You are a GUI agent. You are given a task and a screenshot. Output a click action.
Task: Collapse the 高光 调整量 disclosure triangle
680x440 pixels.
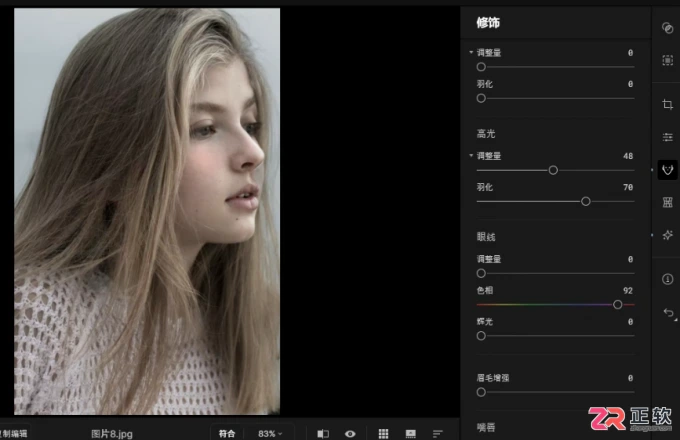(x=471, y=155)
